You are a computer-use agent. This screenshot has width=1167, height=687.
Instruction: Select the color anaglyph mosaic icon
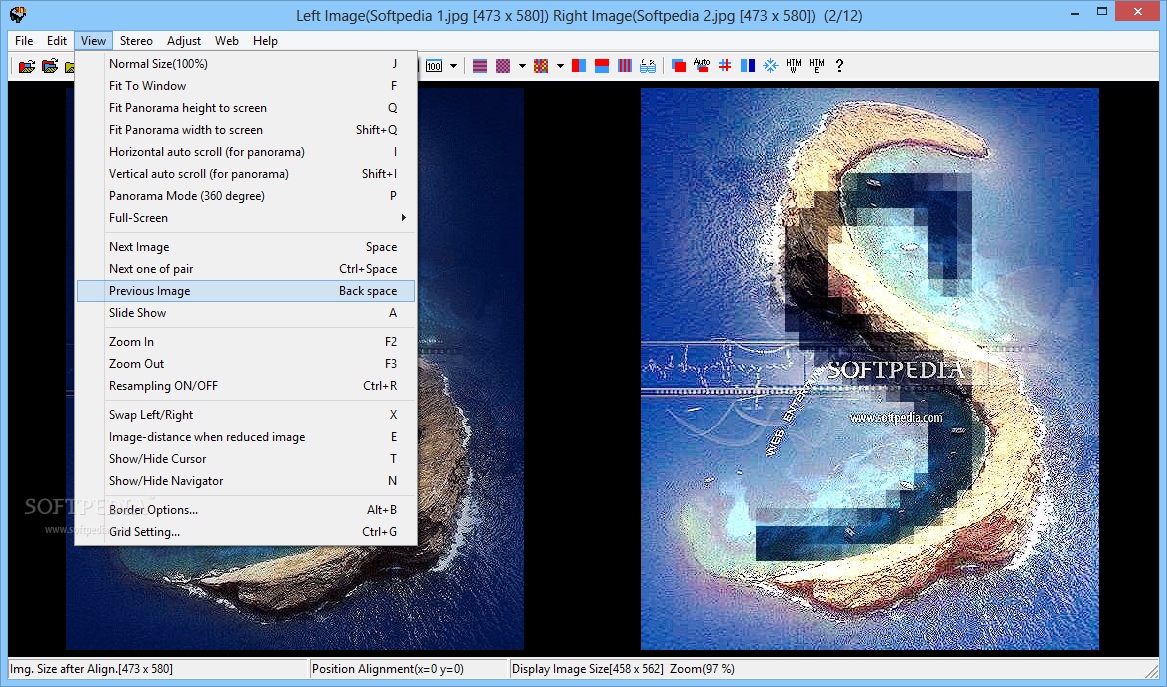coord(541,66)
